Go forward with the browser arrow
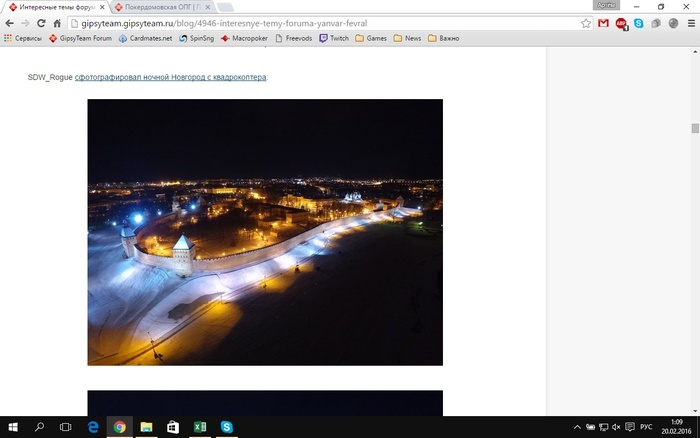This screenshot has height=438, width=700. coord(25,23)
